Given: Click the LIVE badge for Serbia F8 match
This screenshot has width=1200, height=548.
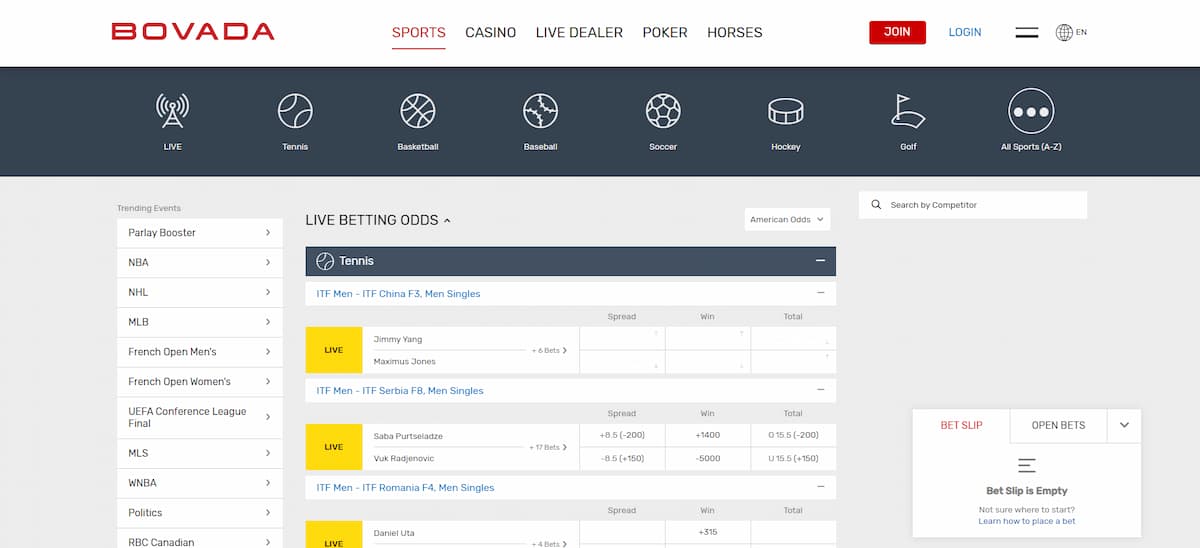Looking at the screenshot, I should tap(334, 447).
